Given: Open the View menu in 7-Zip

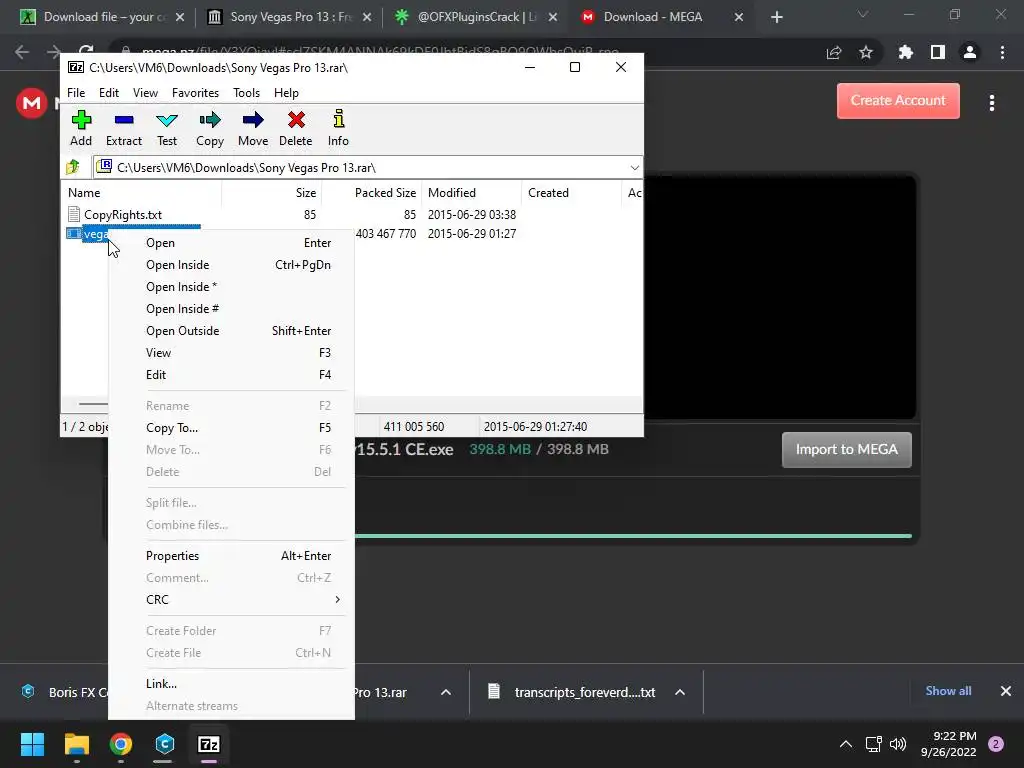Looking at the screenshot, I should point(145,93).
